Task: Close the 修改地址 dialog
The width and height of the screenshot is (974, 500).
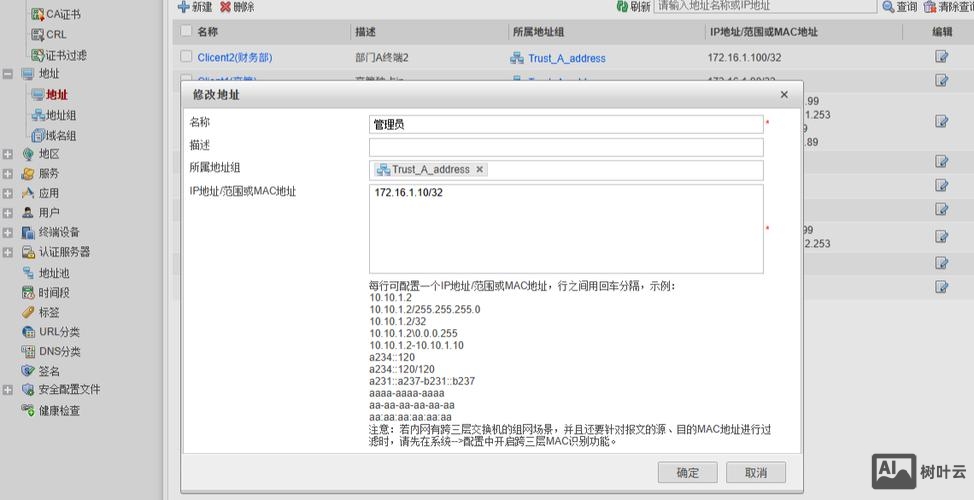Action: tap(784, 94)
